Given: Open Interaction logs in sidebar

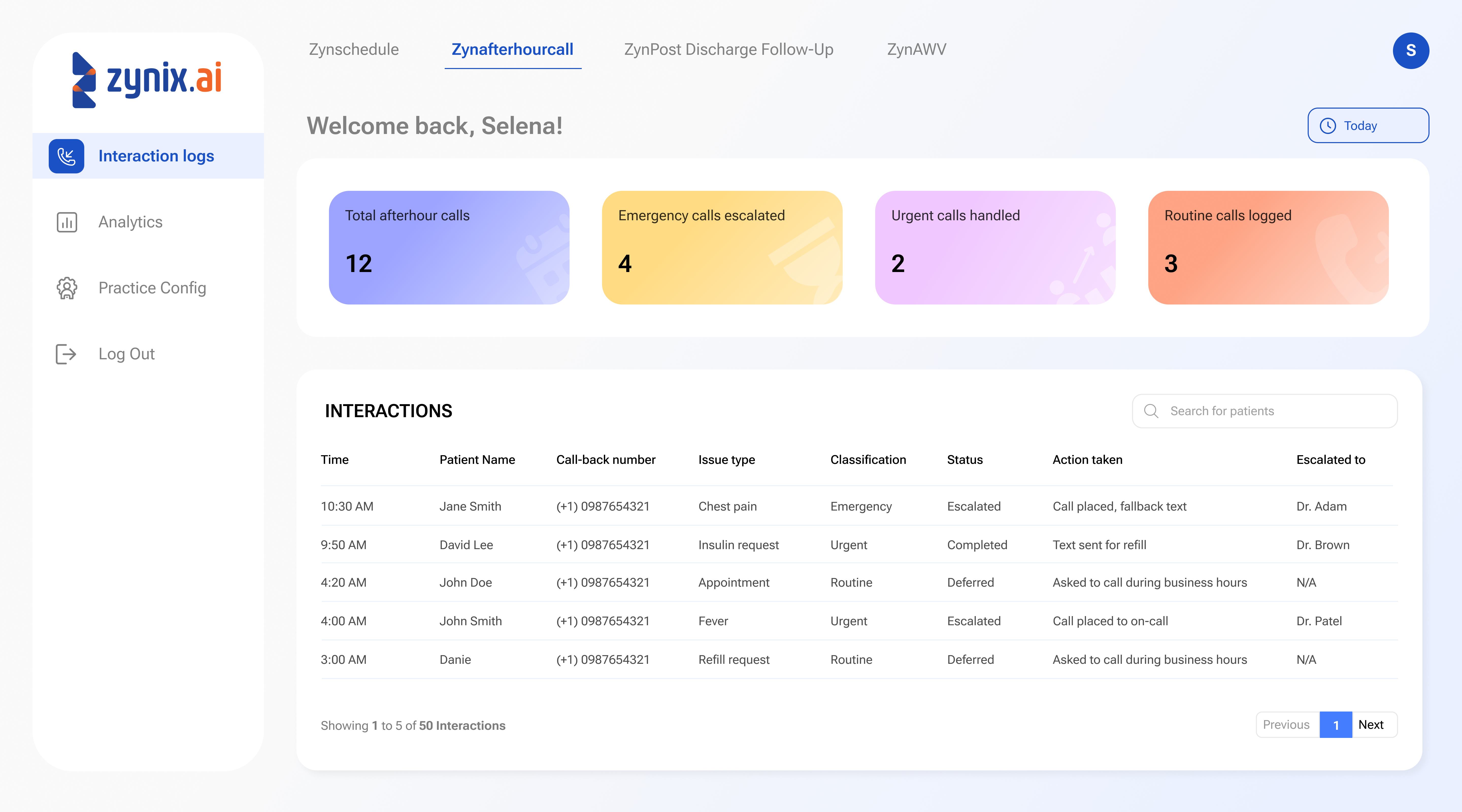Looking at the screenshot, I should [148, 156].
